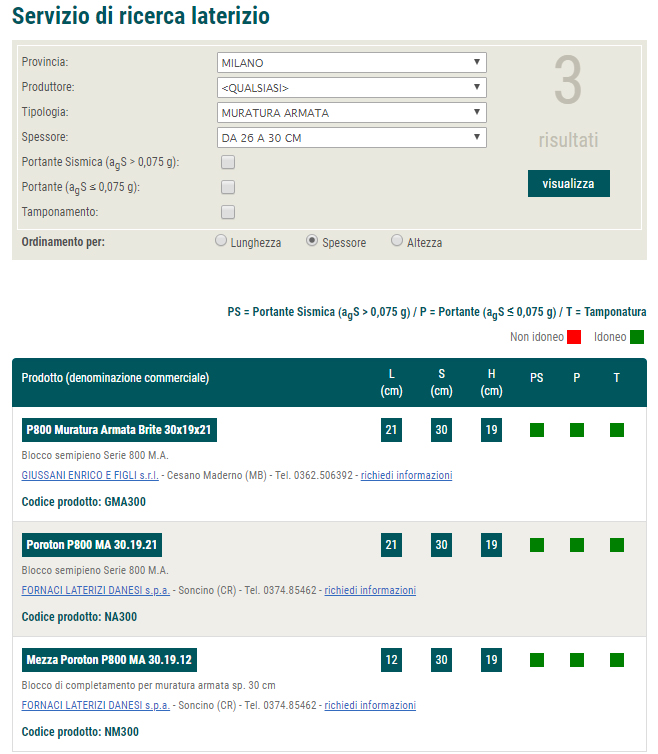The width and height of the screenshot is (658, 754).
Task: Click thickness value 30 of Poroton P800 MA 30.19.21
Action: 442,545
